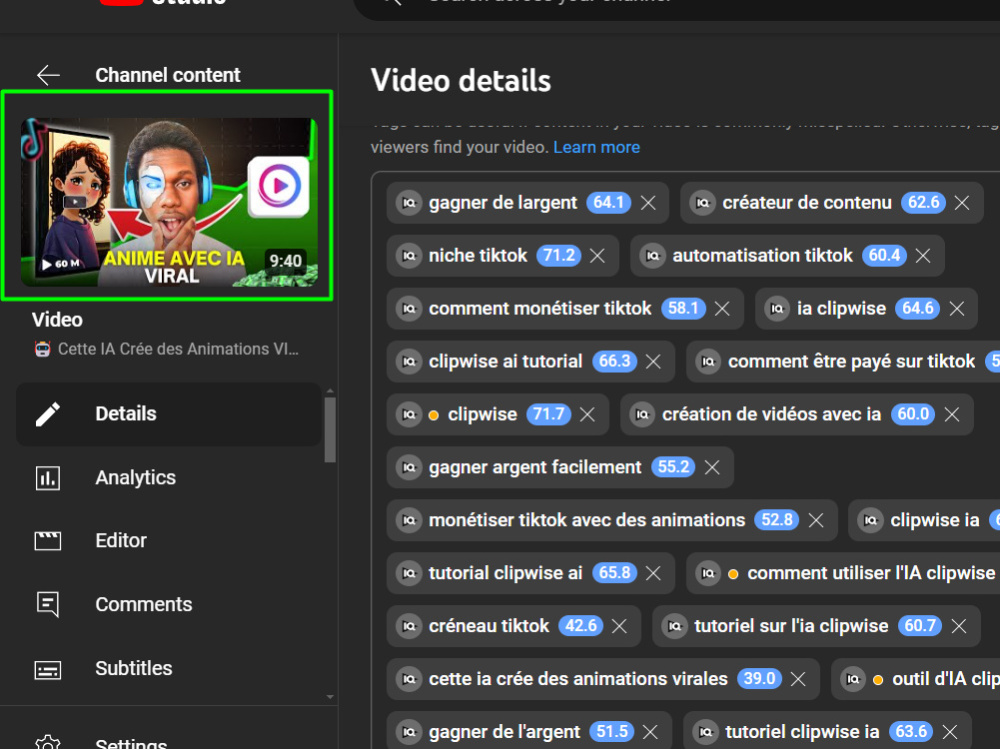Remove the 'créateur de contenu' tag
The width and height of the screenshot is (1000, 749).
tap(962, 203)
